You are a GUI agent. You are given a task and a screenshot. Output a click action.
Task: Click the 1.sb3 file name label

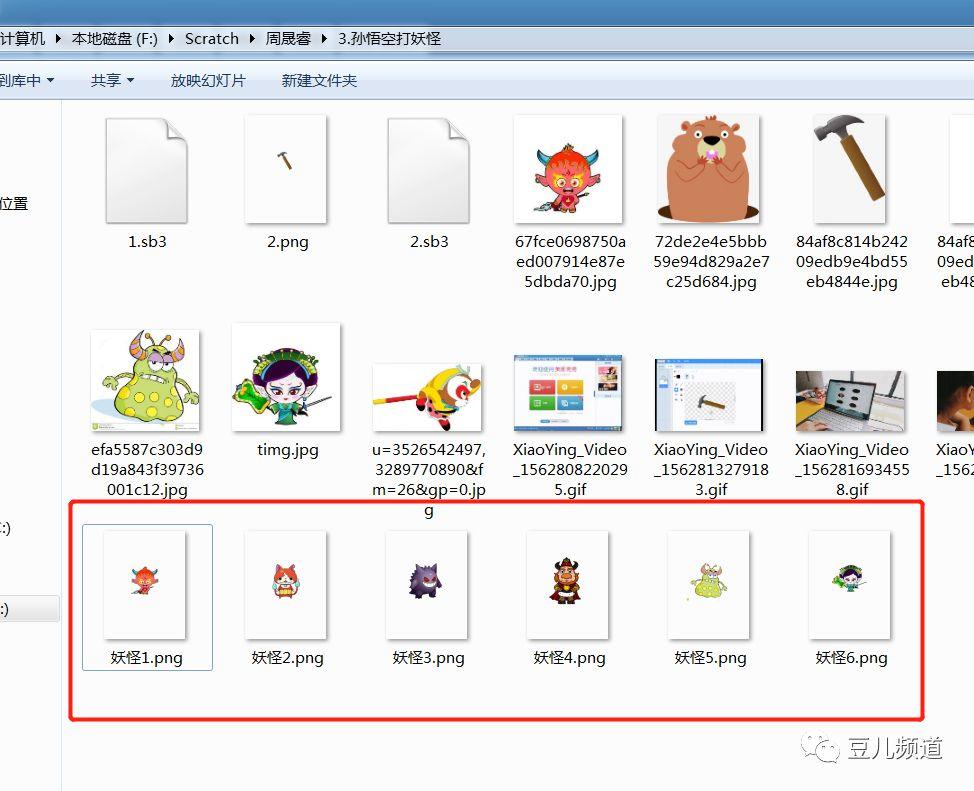pyautogui.click(x=147, y=242)
